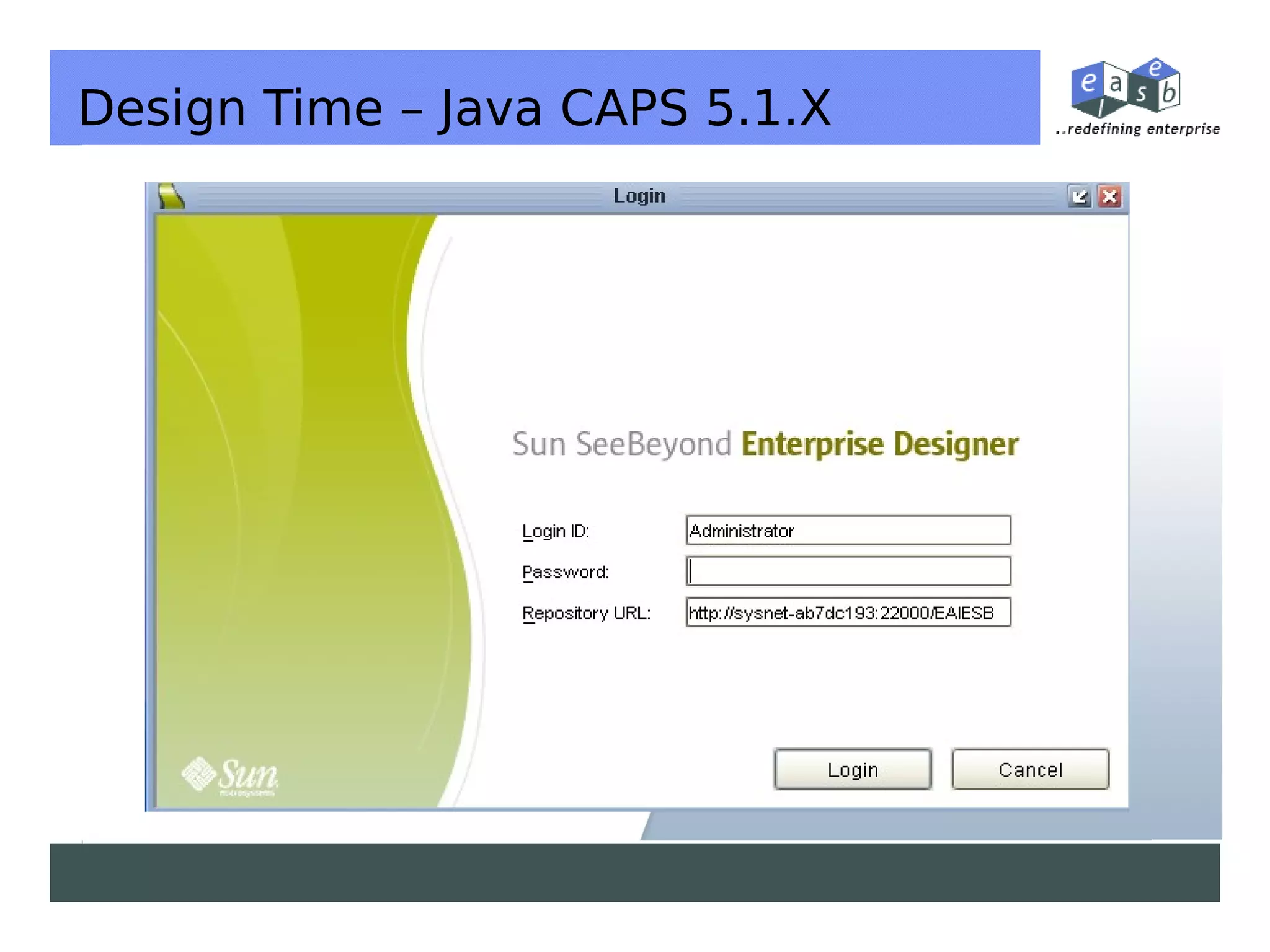Click the Cancel button
Screen dimensions: 1270x952
(x=1030, y=769)
